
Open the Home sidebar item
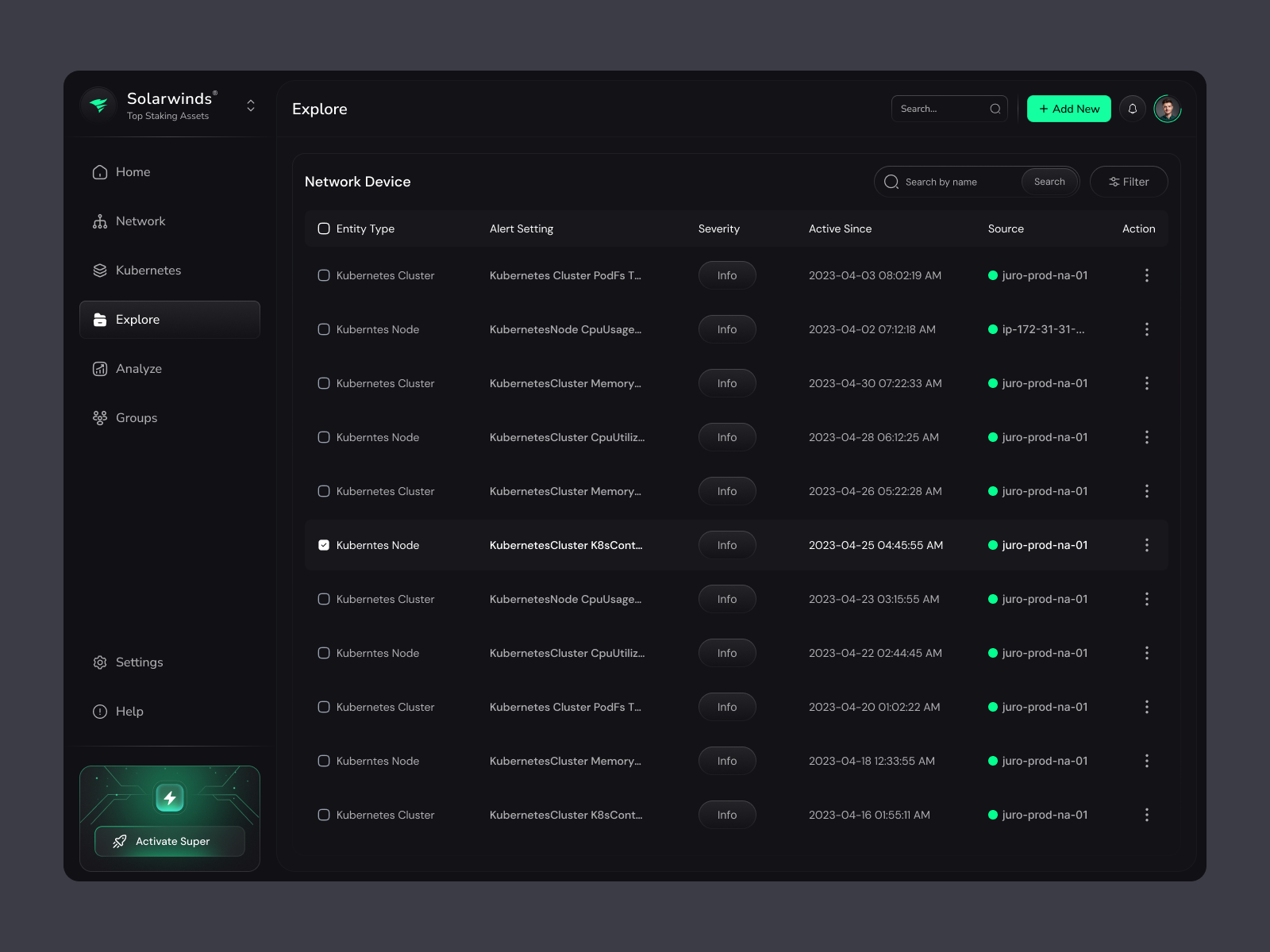tap(170, 172)
